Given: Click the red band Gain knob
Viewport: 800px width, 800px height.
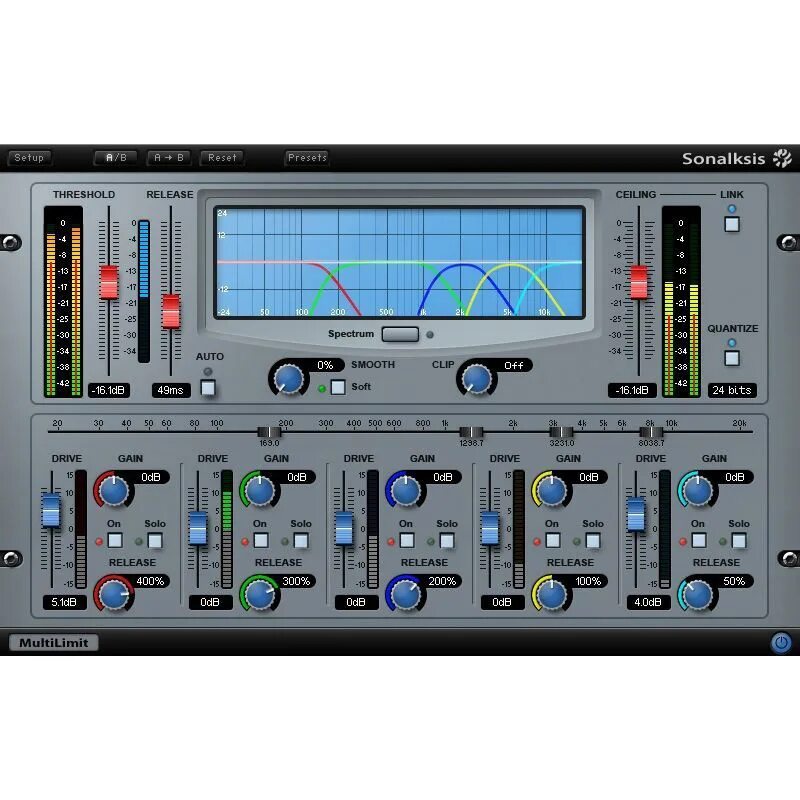Looking at the screenshot, I should pos(114,491).
